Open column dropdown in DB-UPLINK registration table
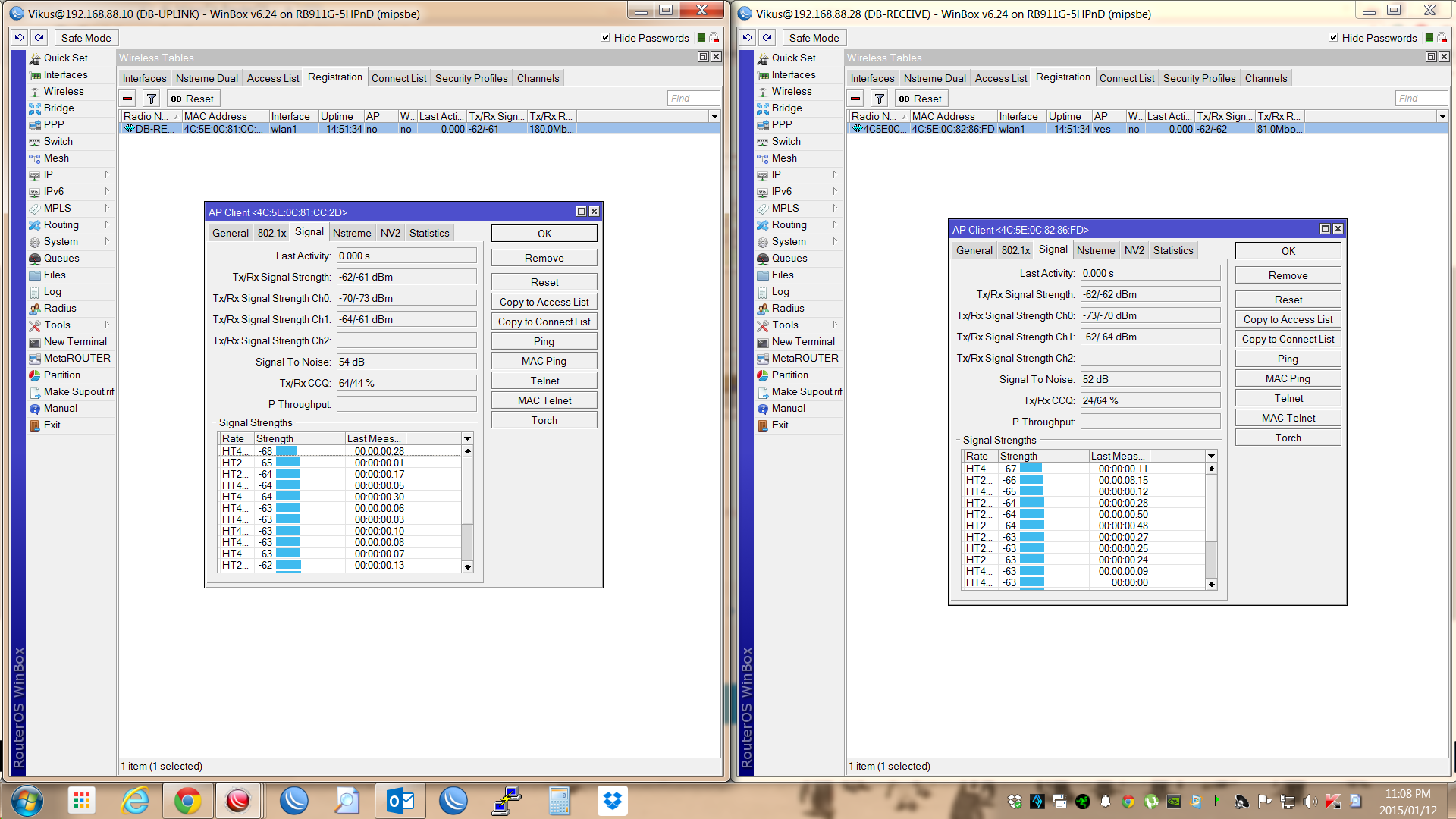1456x819 pixels. tap(714, 116)
